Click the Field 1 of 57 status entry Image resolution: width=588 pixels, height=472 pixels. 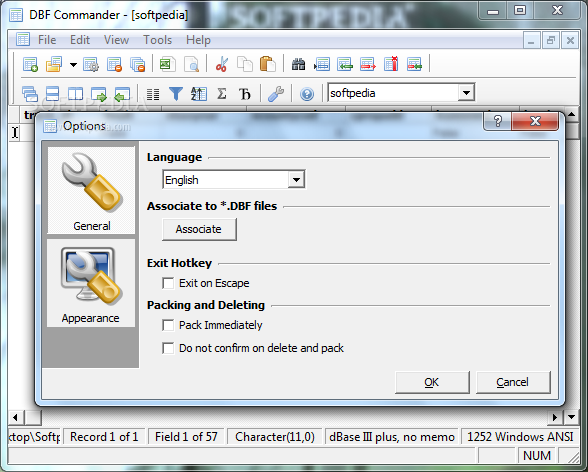[x=186, y=437]
